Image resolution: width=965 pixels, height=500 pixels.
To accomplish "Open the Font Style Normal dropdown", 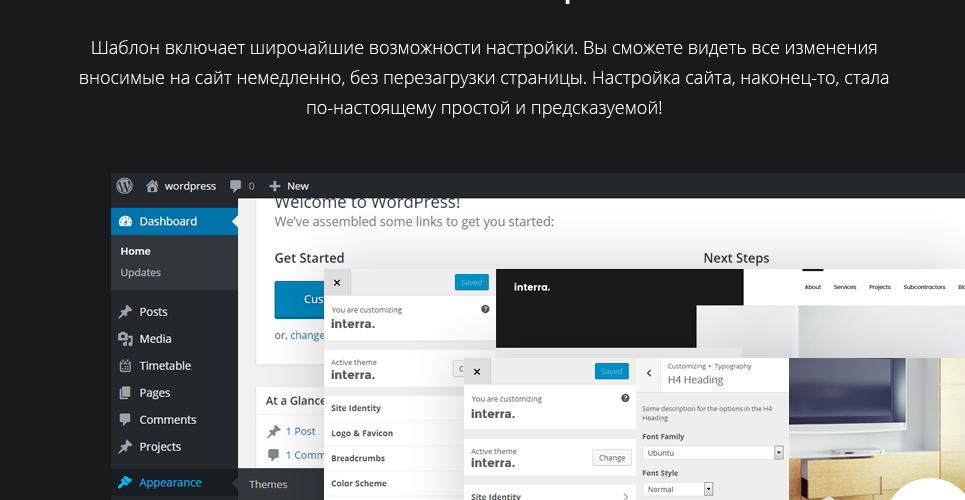I will point(678,490).
